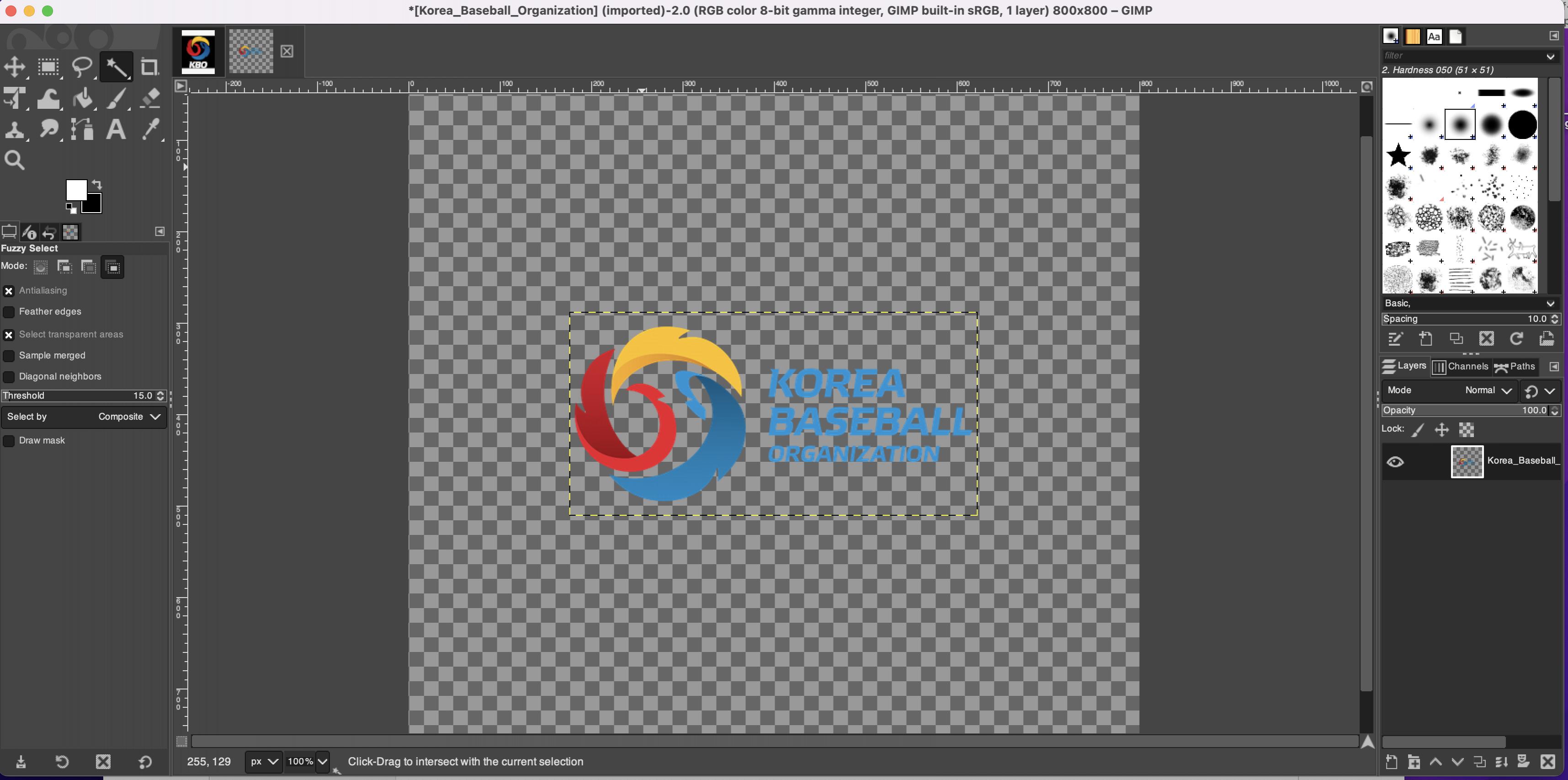Screen dimensions: 1568x780
Task: Switch to the Fonts tab
Action: point(1434,37)
